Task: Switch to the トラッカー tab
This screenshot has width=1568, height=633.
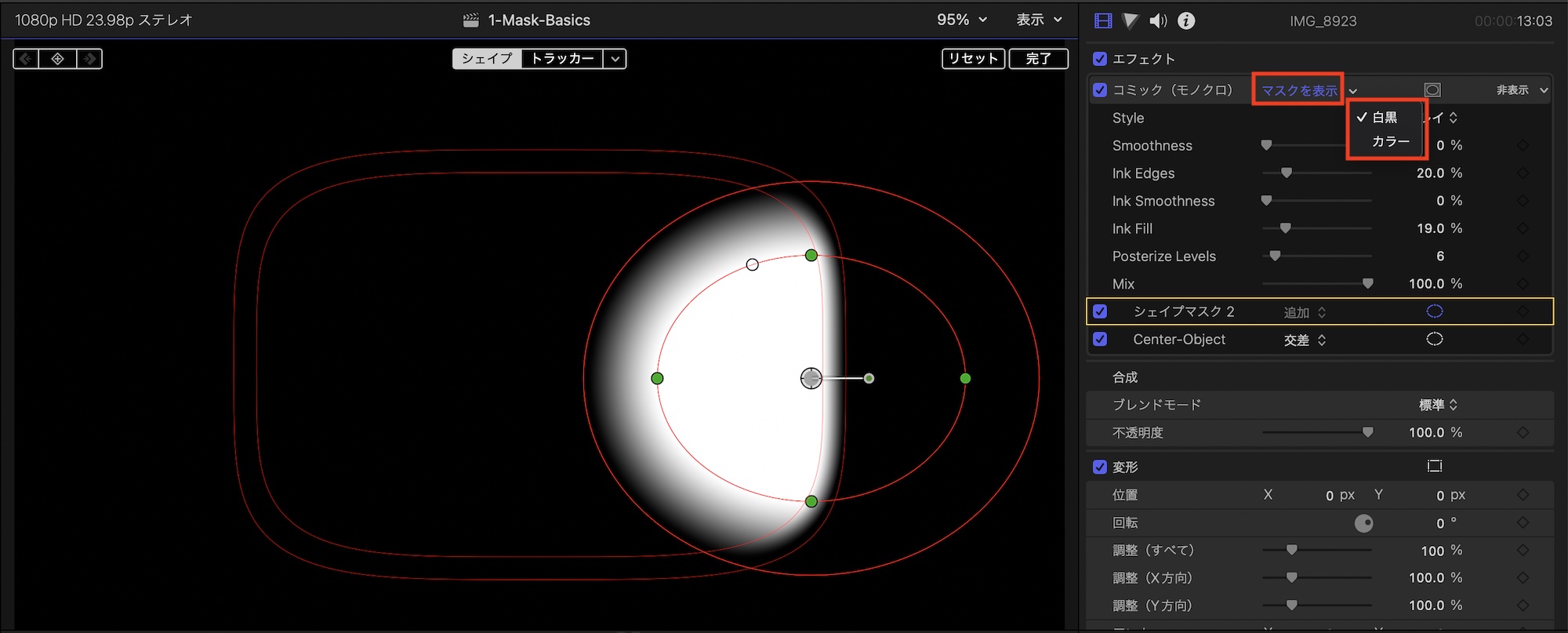Action: [562, 59]
